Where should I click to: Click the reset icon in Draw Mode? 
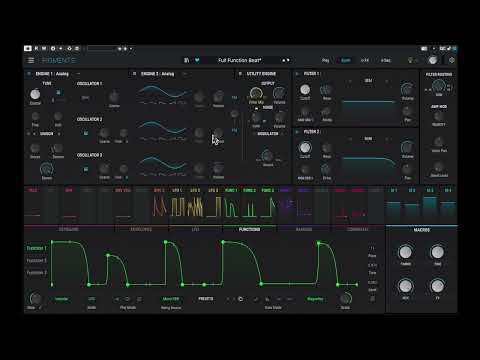point(240,299)
